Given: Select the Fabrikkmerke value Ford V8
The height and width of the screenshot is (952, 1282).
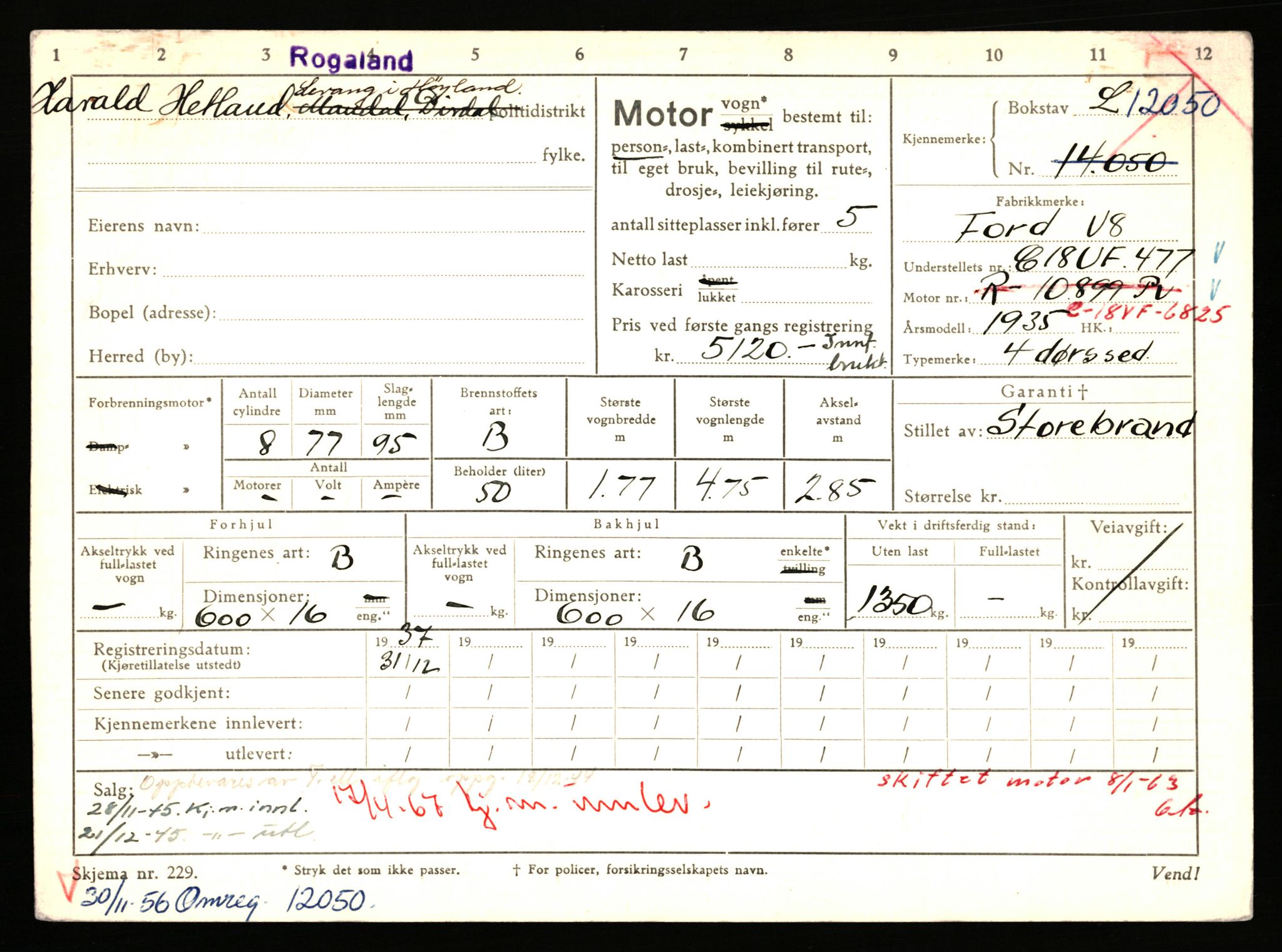Looking at the screenshot, I should click(1043, 225).
